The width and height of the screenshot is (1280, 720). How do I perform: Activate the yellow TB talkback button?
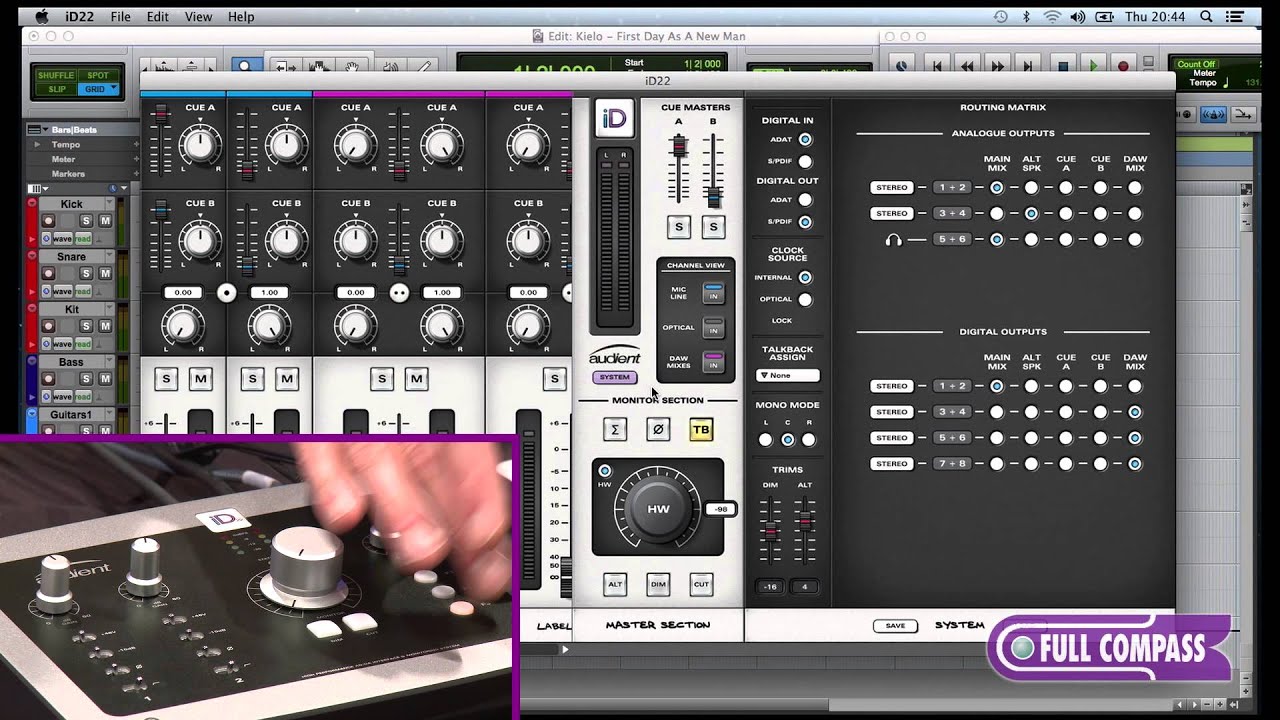pos(701,429)
